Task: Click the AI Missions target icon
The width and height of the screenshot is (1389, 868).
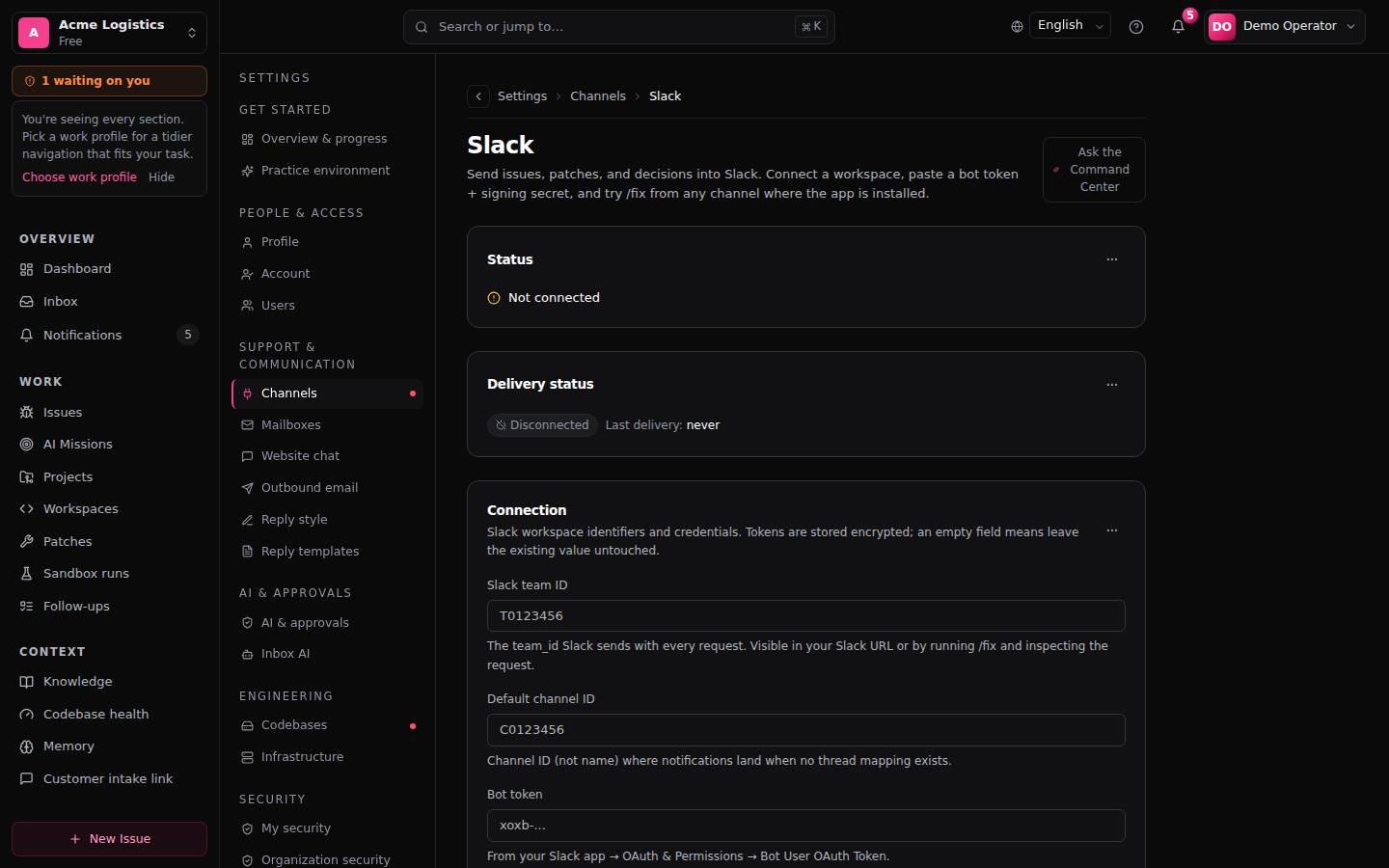Action: [27, 445]
